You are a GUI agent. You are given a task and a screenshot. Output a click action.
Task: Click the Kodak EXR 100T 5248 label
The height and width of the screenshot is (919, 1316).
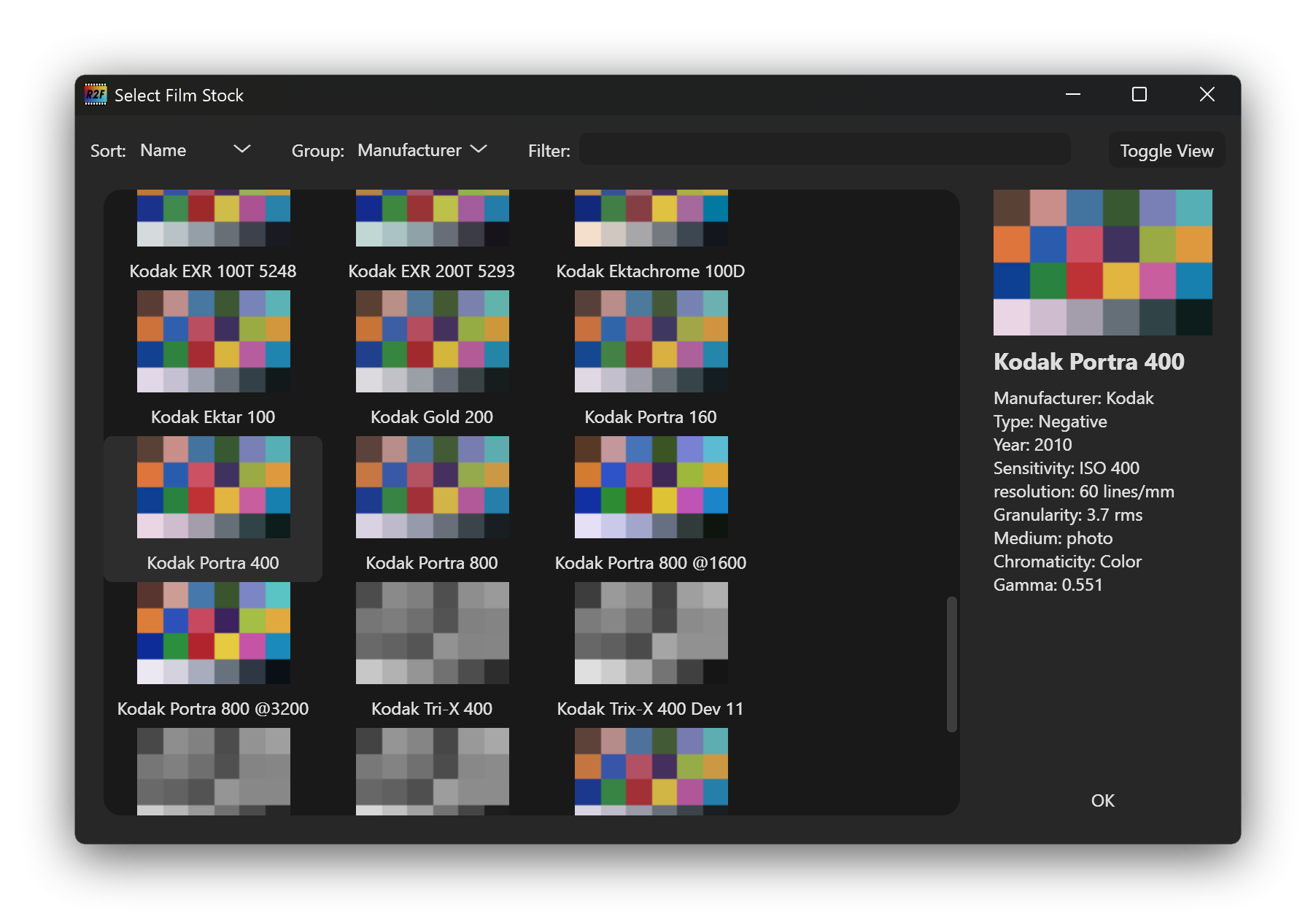(x=213, y=271)
